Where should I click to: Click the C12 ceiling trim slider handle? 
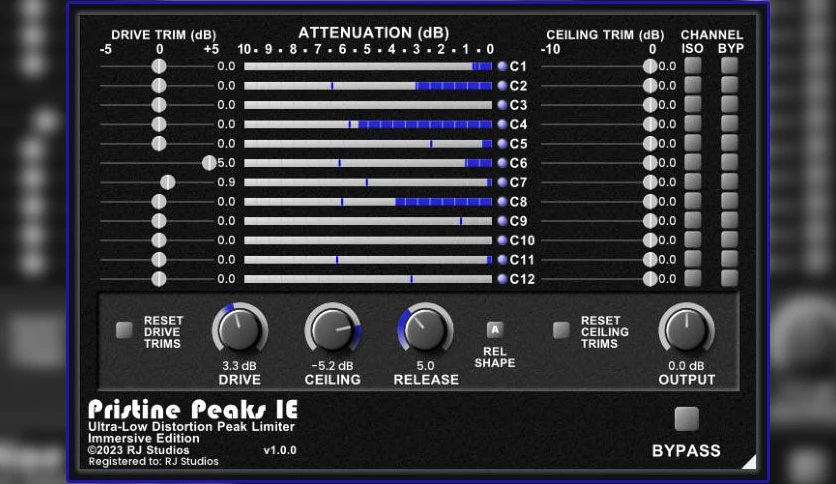pyautogui.click(x=650, y=279)
